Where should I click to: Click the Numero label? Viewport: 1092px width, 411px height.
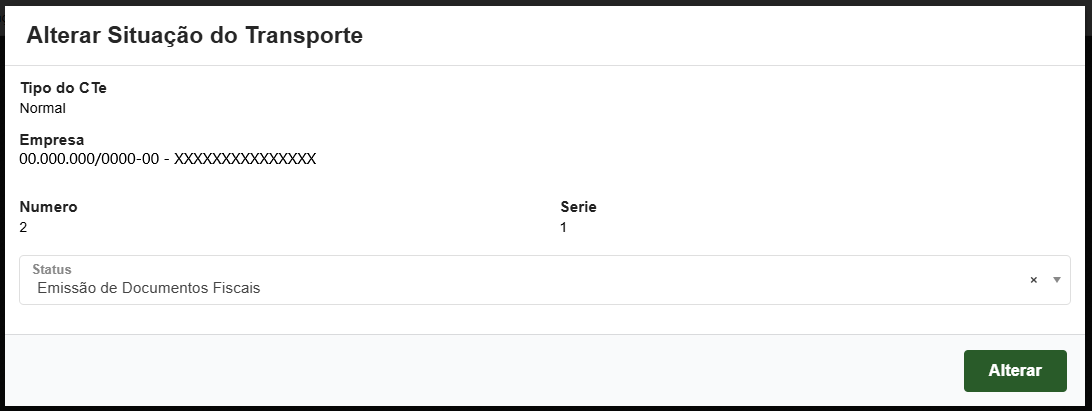(48, 207)
